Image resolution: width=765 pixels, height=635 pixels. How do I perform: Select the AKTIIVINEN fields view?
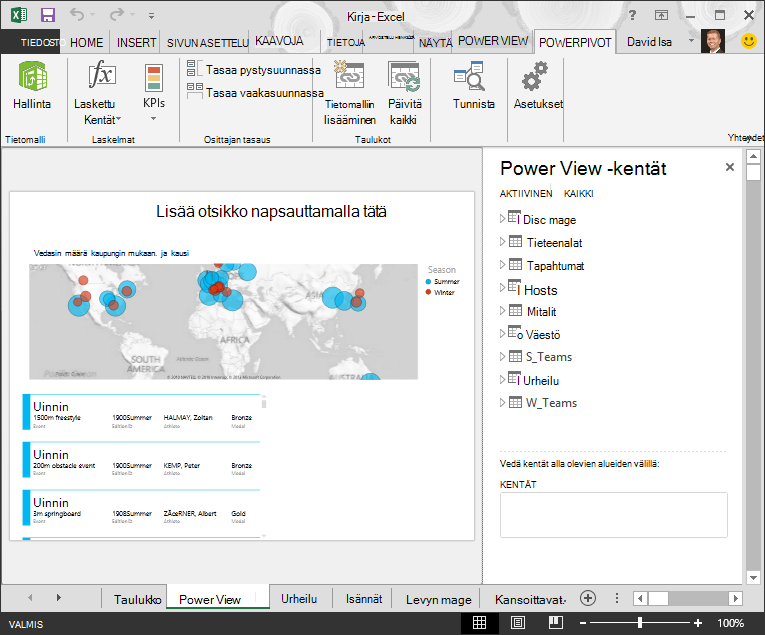pyautogui.click(x=525, y=194)
